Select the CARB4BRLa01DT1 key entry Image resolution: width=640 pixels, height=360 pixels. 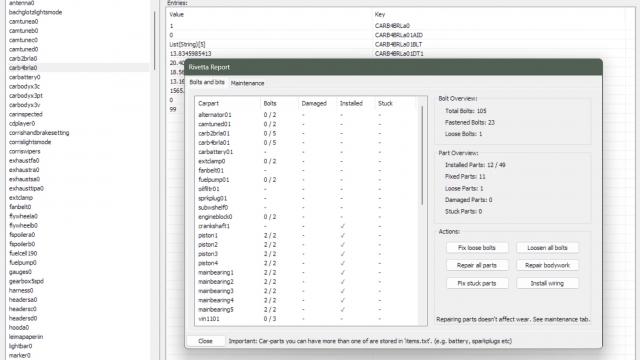click(399, 53)
